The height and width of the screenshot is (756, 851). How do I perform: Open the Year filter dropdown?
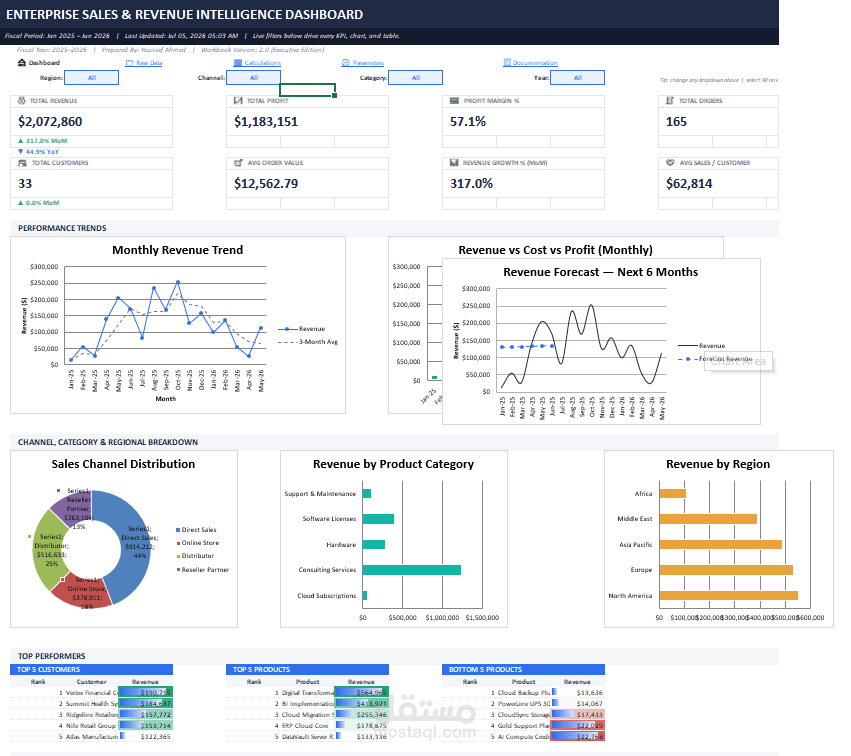(x=577, y=78)
